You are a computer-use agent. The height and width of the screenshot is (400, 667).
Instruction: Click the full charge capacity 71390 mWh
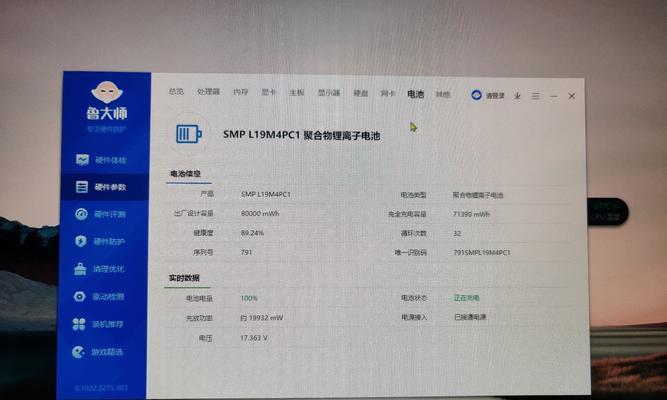472,214
